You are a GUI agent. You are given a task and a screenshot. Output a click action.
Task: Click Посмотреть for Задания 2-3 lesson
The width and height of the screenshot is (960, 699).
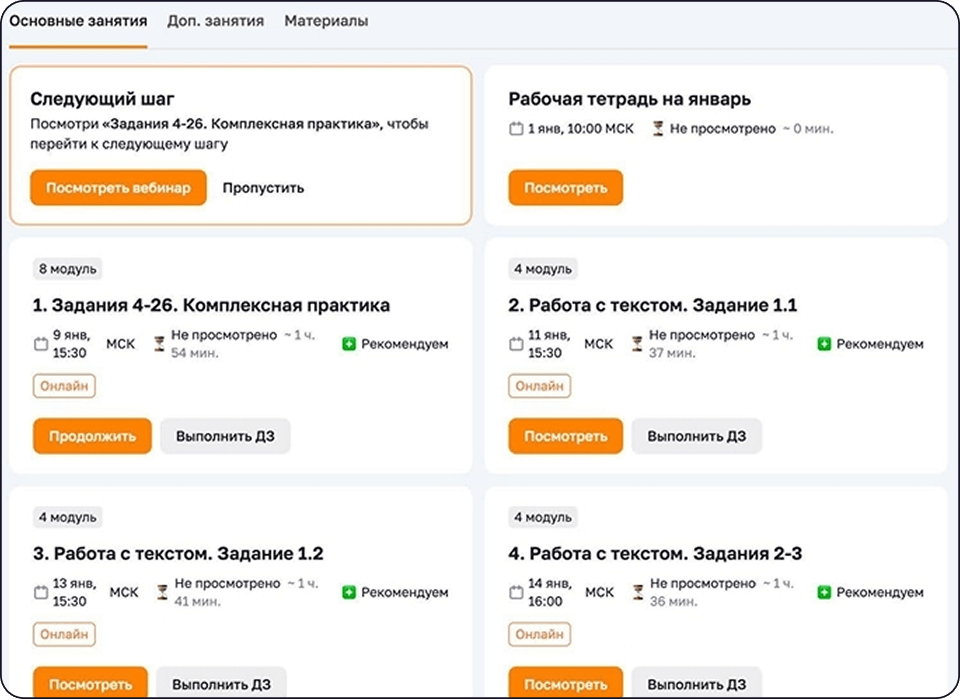[x=565, y=683]
